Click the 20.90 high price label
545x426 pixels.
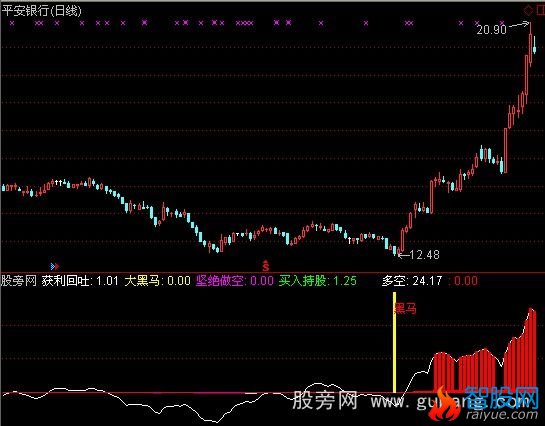coord(491,30)
